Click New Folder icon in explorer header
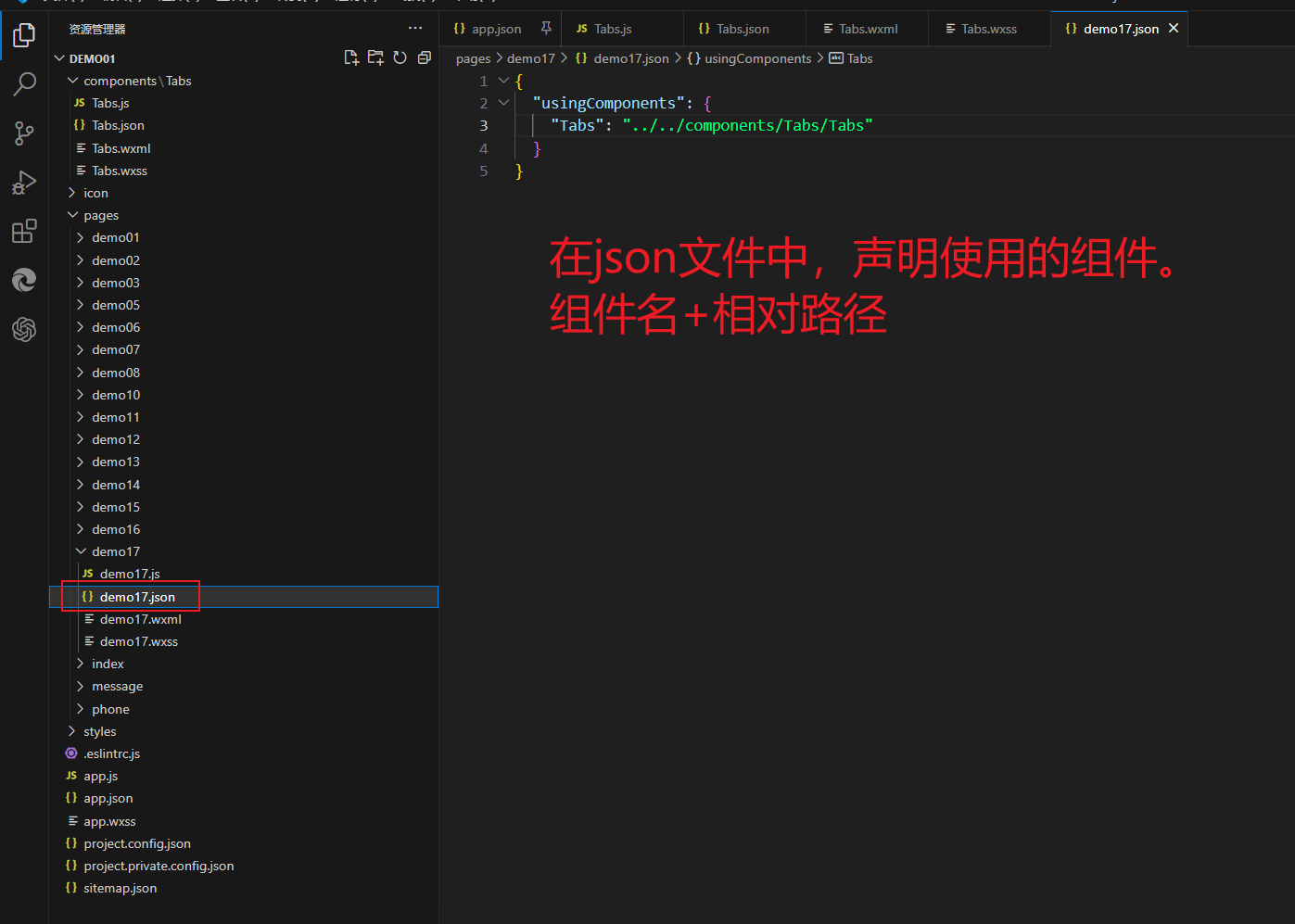This screenshot has height=924, width=1295. tap(375, 57)
